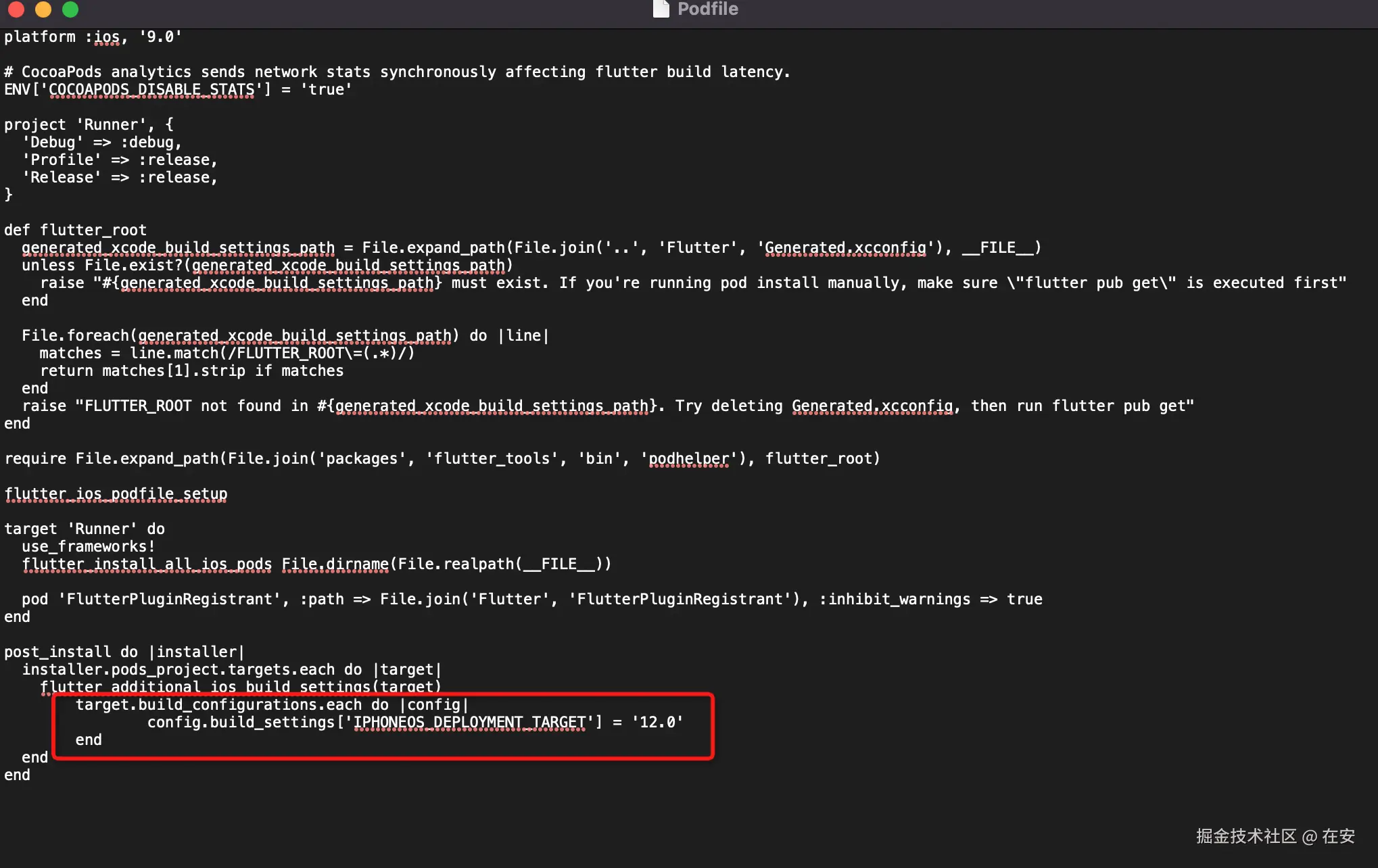Click the 'File.dirname' underlined text

click(x=335, y=564)
